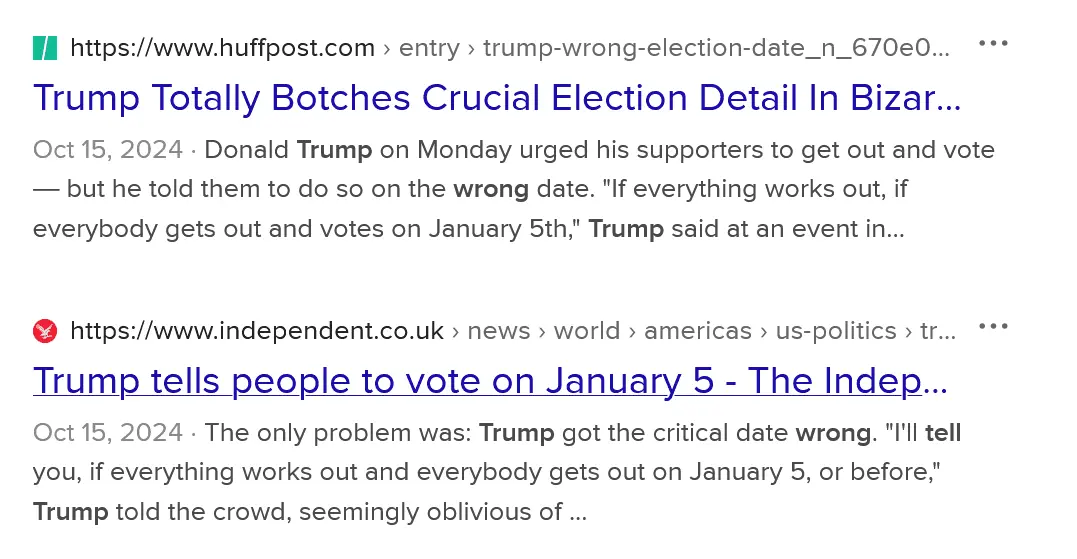The height and width of the screenshot is (559, 1077).
Task: Click the "entry" breadcrumb in the HuffPost result
Action: click(x=429, y=47)
